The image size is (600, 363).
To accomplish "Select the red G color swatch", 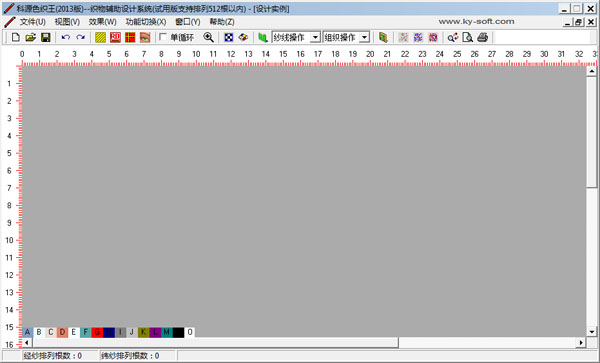I will (97, 332).
